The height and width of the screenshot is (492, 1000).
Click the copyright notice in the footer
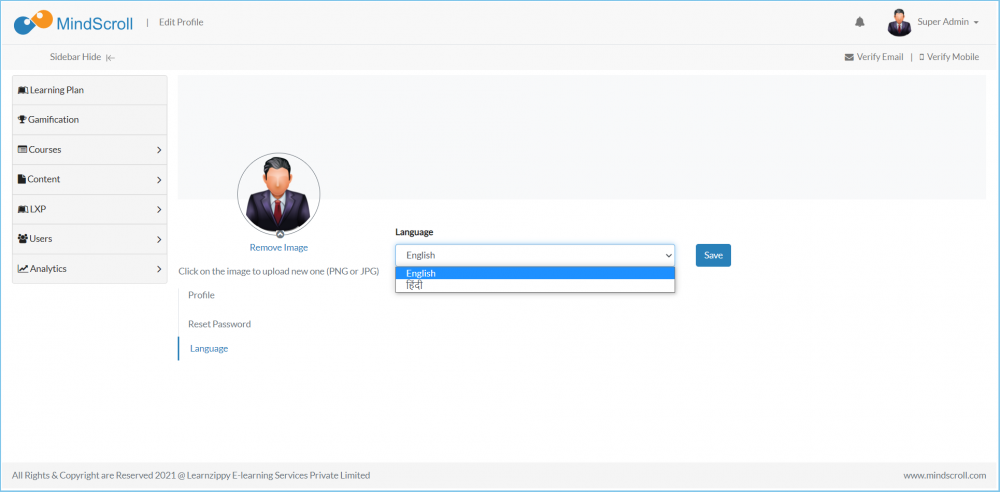click(191, 475)
